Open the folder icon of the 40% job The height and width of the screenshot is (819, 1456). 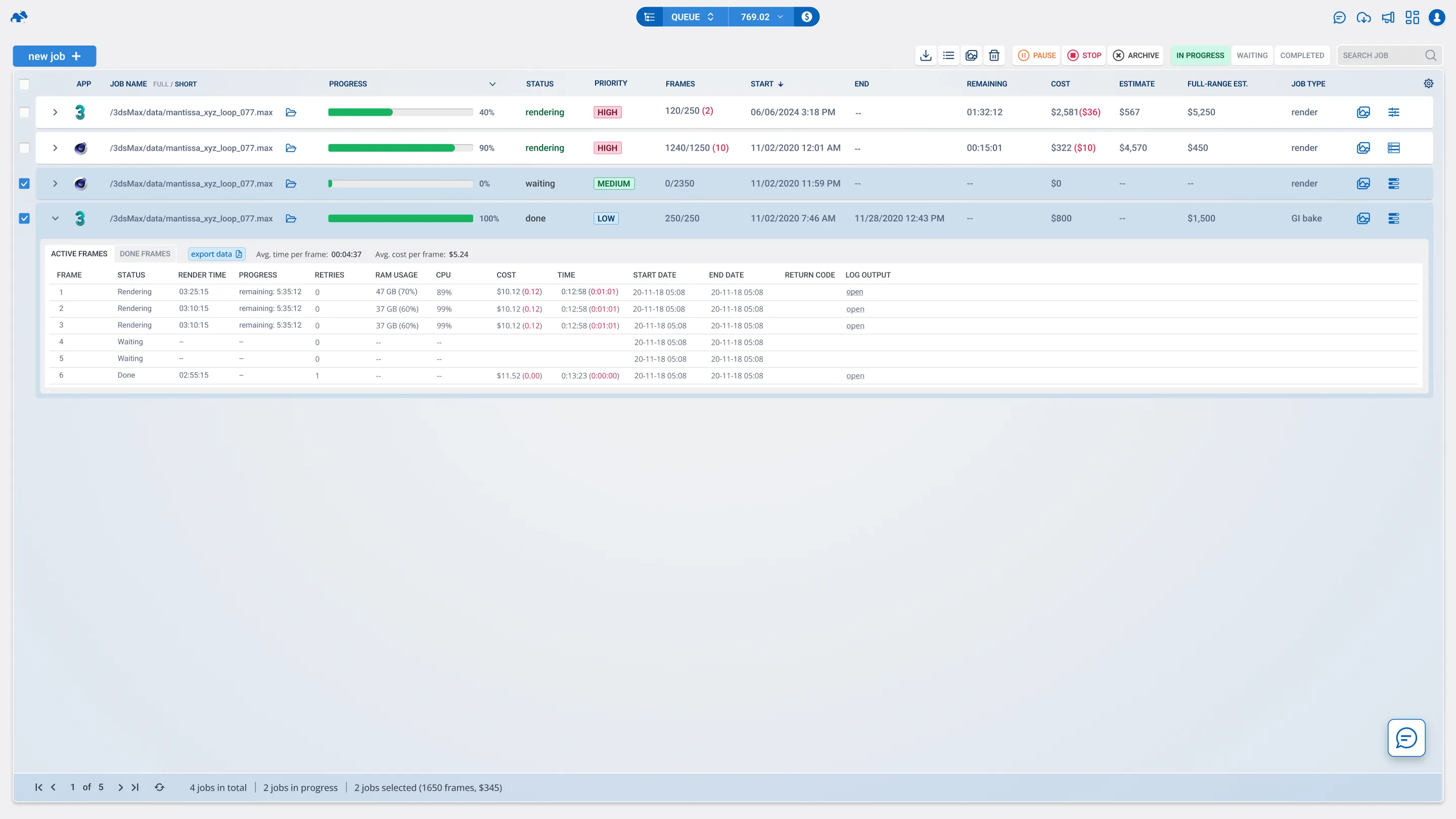click(291, 112)
